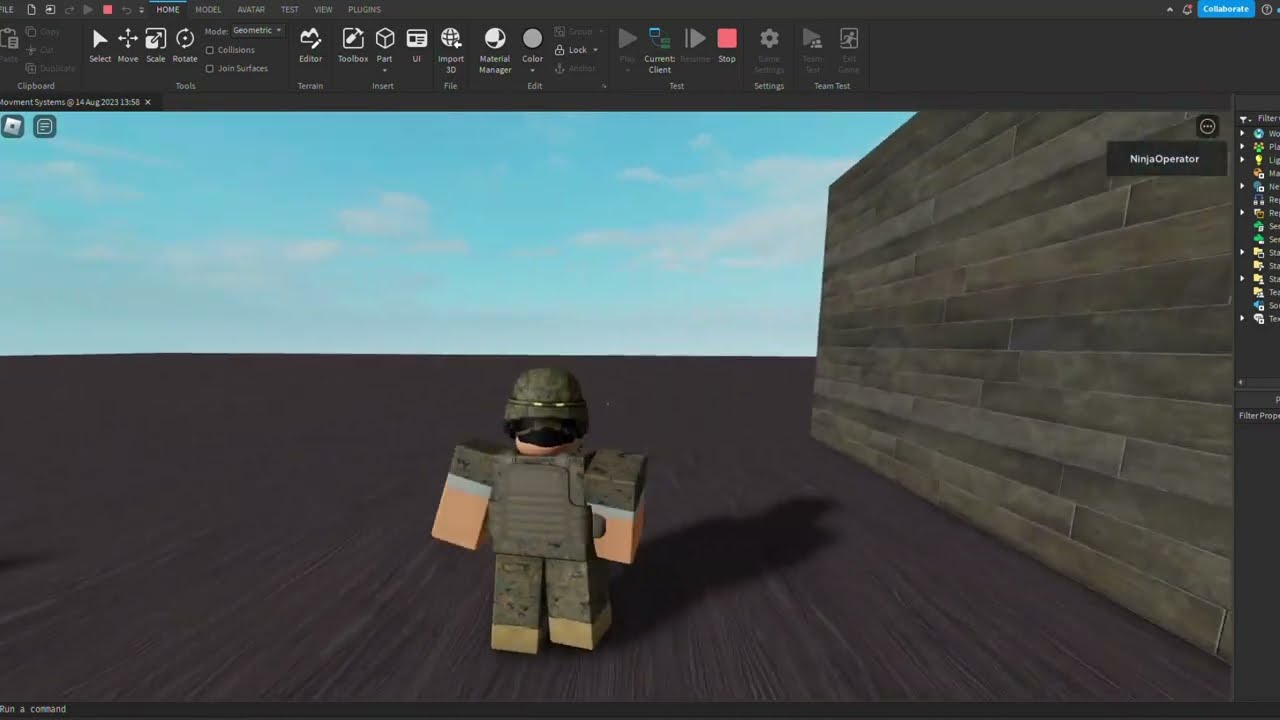The image size is (1280, 720).
Task: Click the Duplicate button in Clipboard group
Action: (x=51, y=68)
